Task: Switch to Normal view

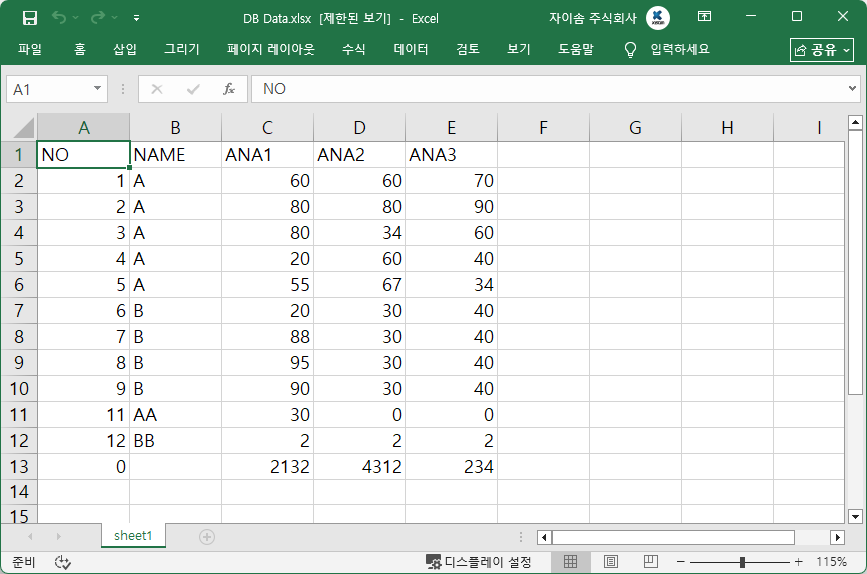Action: pos(571,562)
